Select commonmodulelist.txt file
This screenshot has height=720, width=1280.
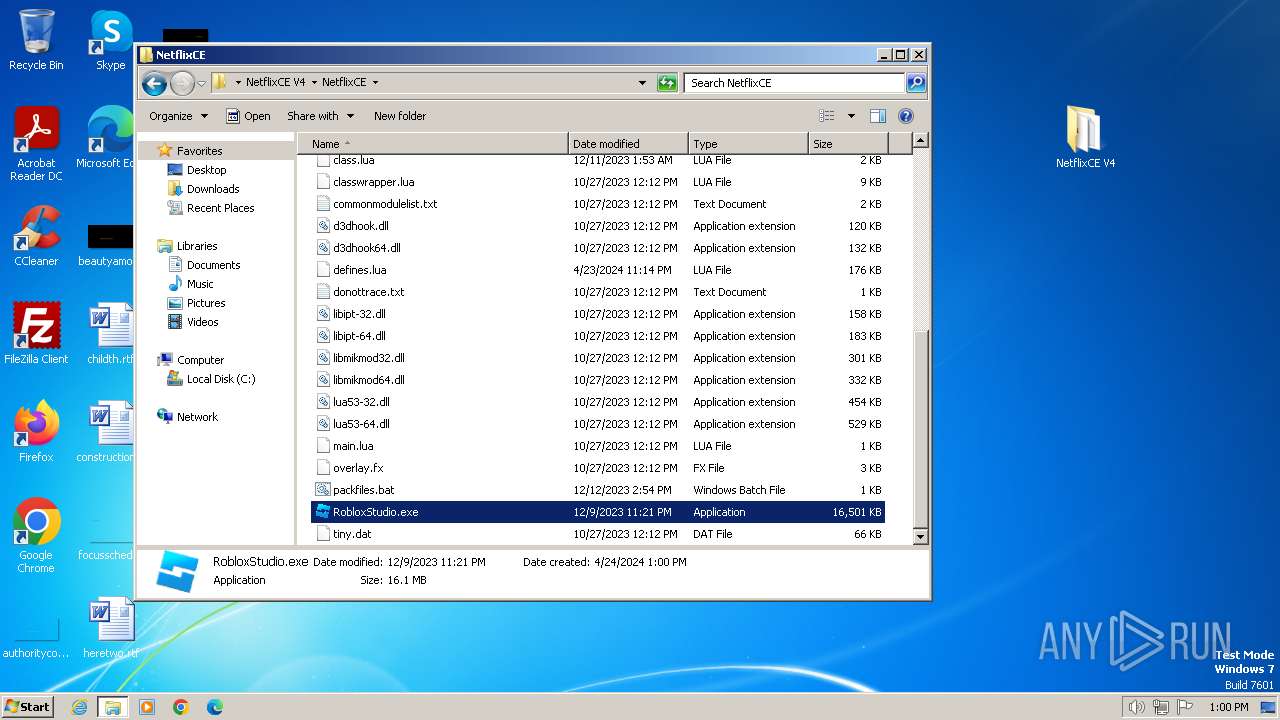pos(385,204)
